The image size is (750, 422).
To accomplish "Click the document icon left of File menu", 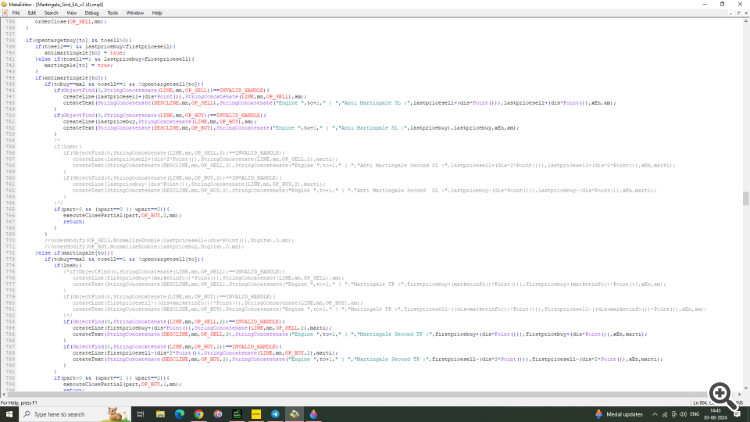I will click(5, 13).
